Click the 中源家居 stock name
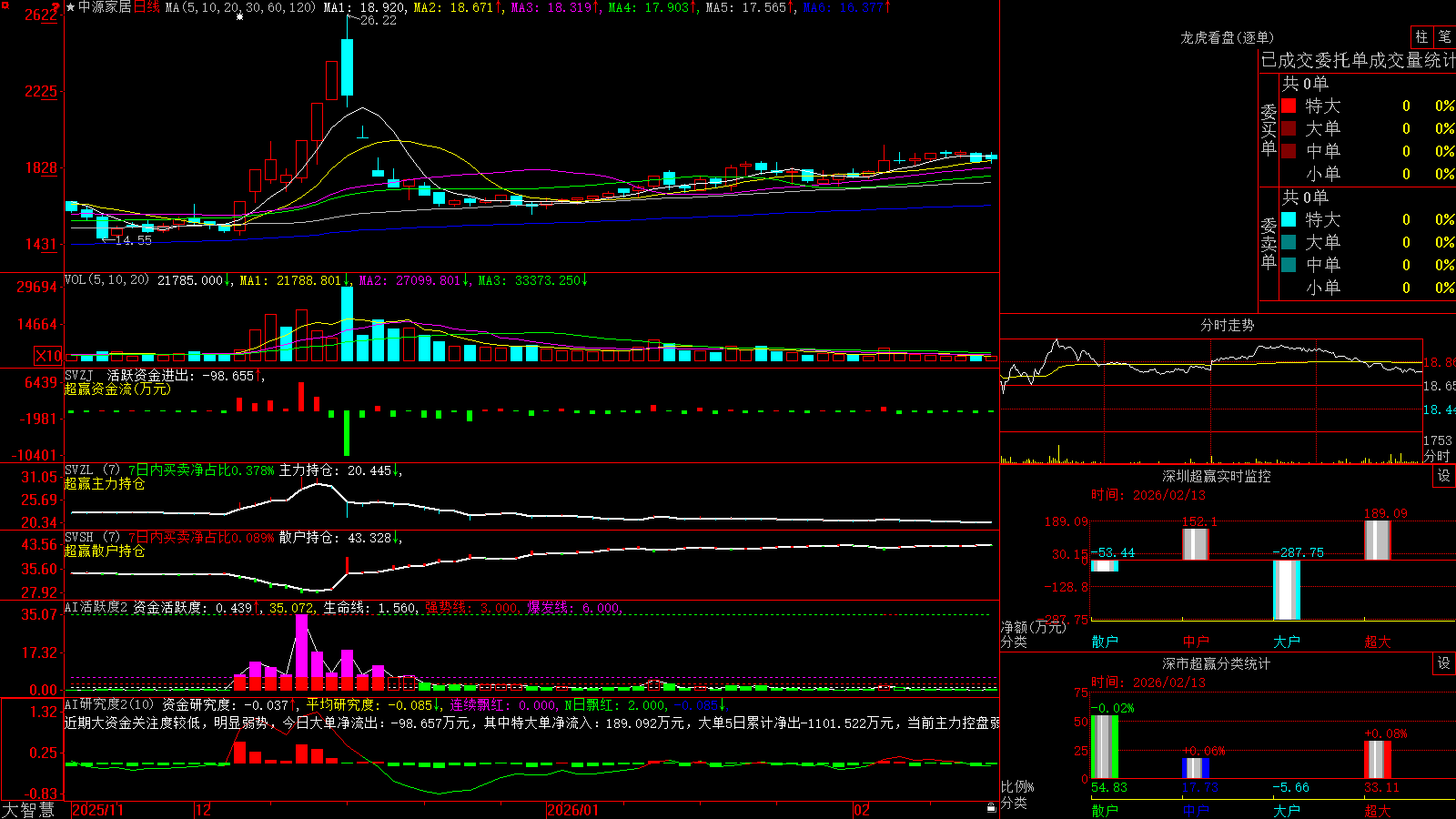This screenshot has width=1456, height=819. [x=105, y=7]
